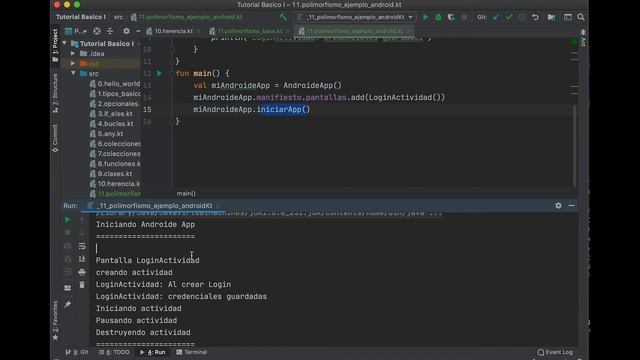The height and width of the screenshot is (360, 640).
Task: Switch to the 11.polimorfismo_base.kt editor tab
Action: pyautogui.click(x=249, y=31)
